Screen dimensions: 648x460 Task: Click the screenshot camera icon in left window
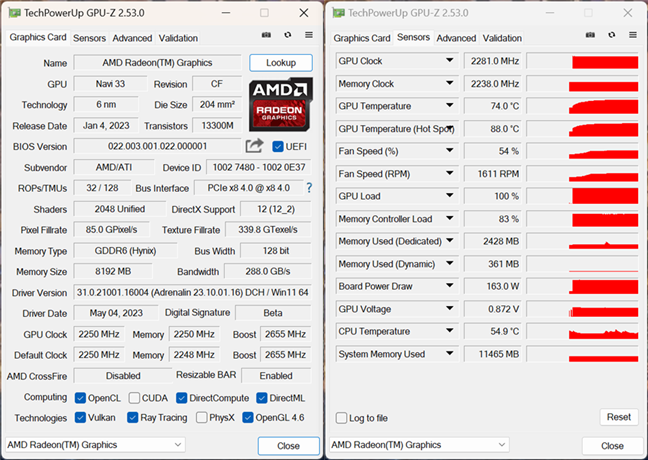(267, 37)
